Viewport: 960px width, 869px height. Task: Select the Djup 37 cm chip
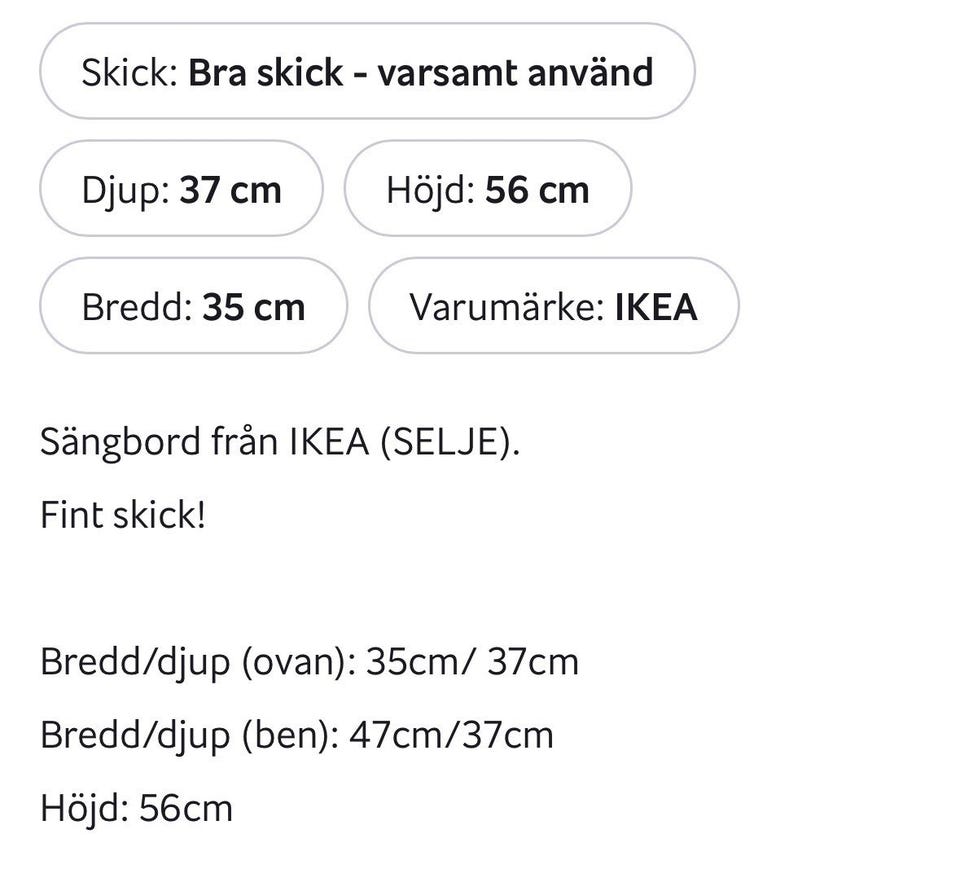[x=181, y=189]
